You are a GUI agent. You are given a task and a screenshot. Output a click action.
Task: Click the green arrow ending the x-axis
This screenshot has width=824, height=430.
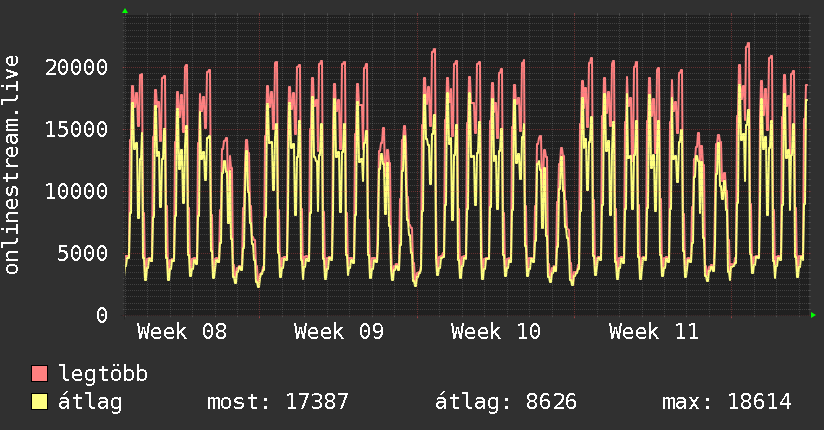coord(813,315)
